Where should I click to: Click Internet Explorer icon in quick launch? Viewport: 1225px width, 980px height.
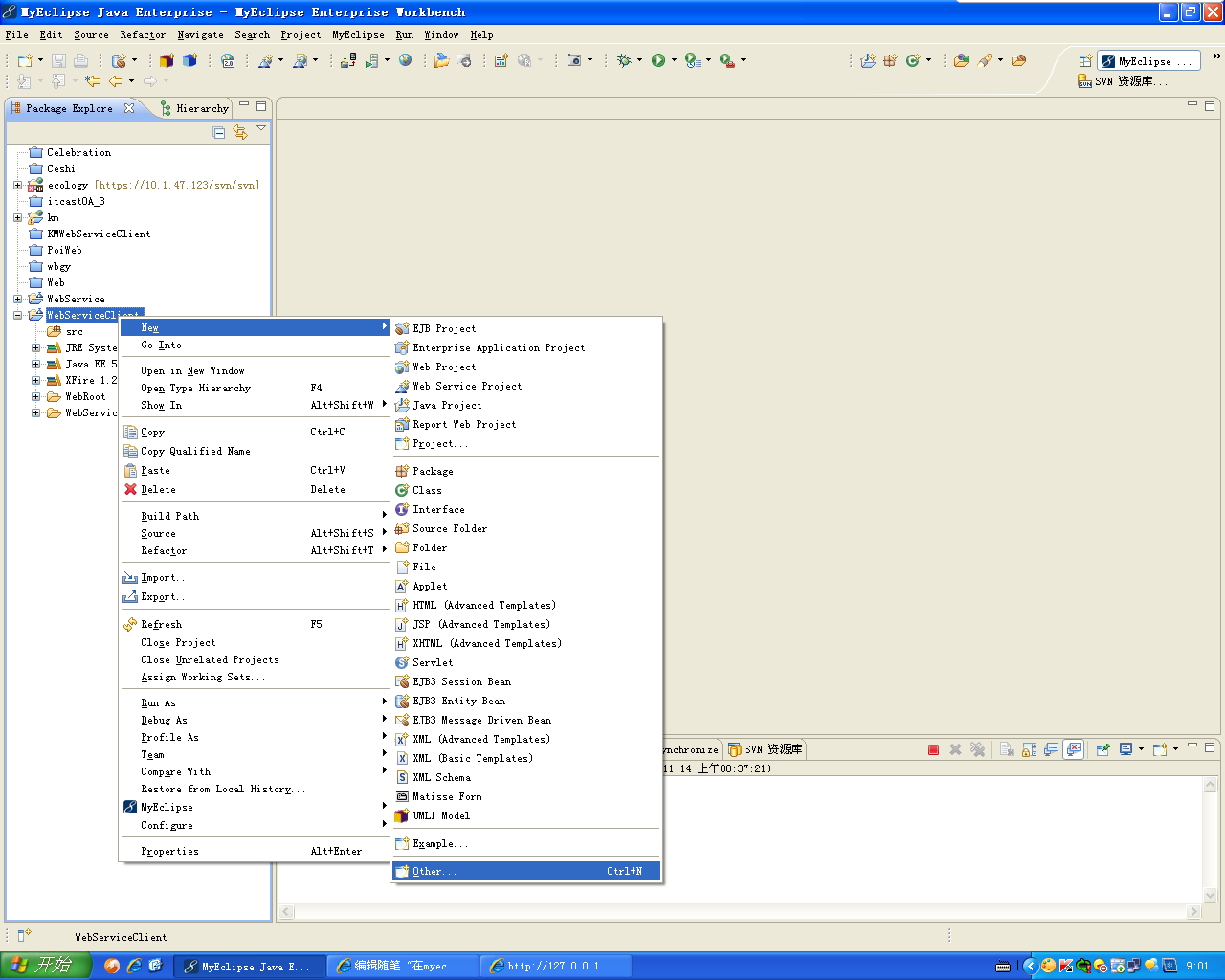pyautogui.click(x=134, y=966)
